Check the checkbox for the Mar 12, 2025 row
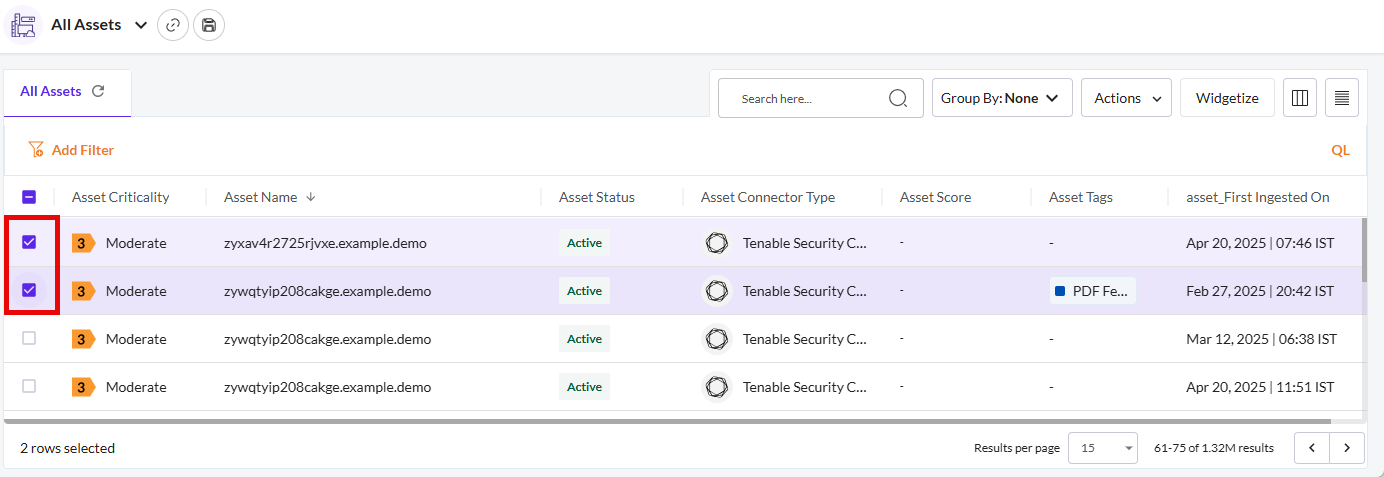Image resolution: width=1384 pixels, height=477 pixels. [x=29, y=338]
